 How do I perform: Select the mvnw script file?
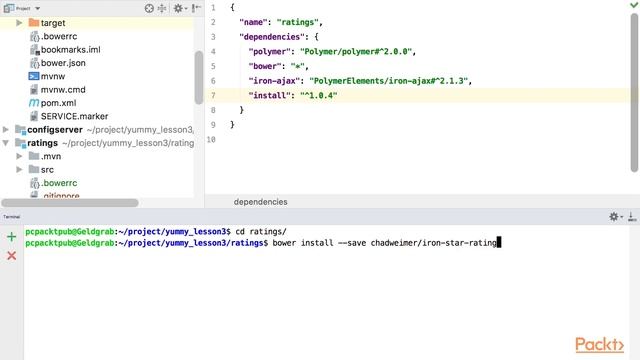coord(53,76)
